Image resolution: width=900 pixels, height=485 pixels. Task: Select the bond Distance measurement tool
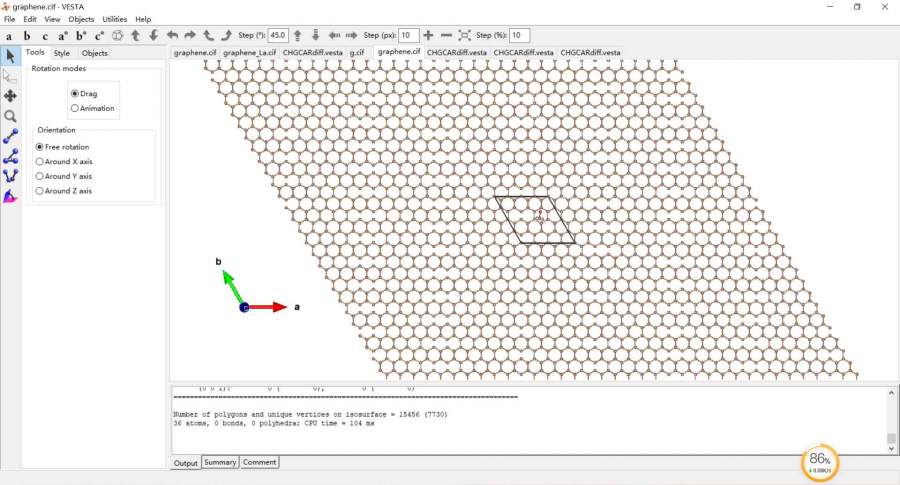(10, 136)
